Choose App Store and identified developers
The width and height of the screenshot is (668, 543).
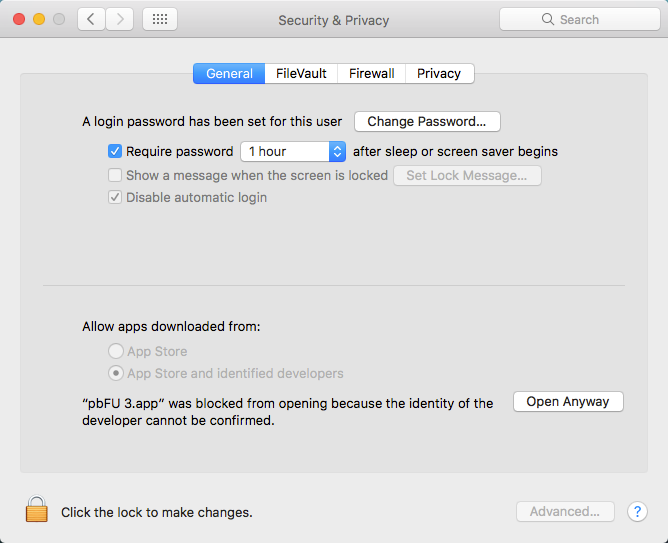pos(116,373)
